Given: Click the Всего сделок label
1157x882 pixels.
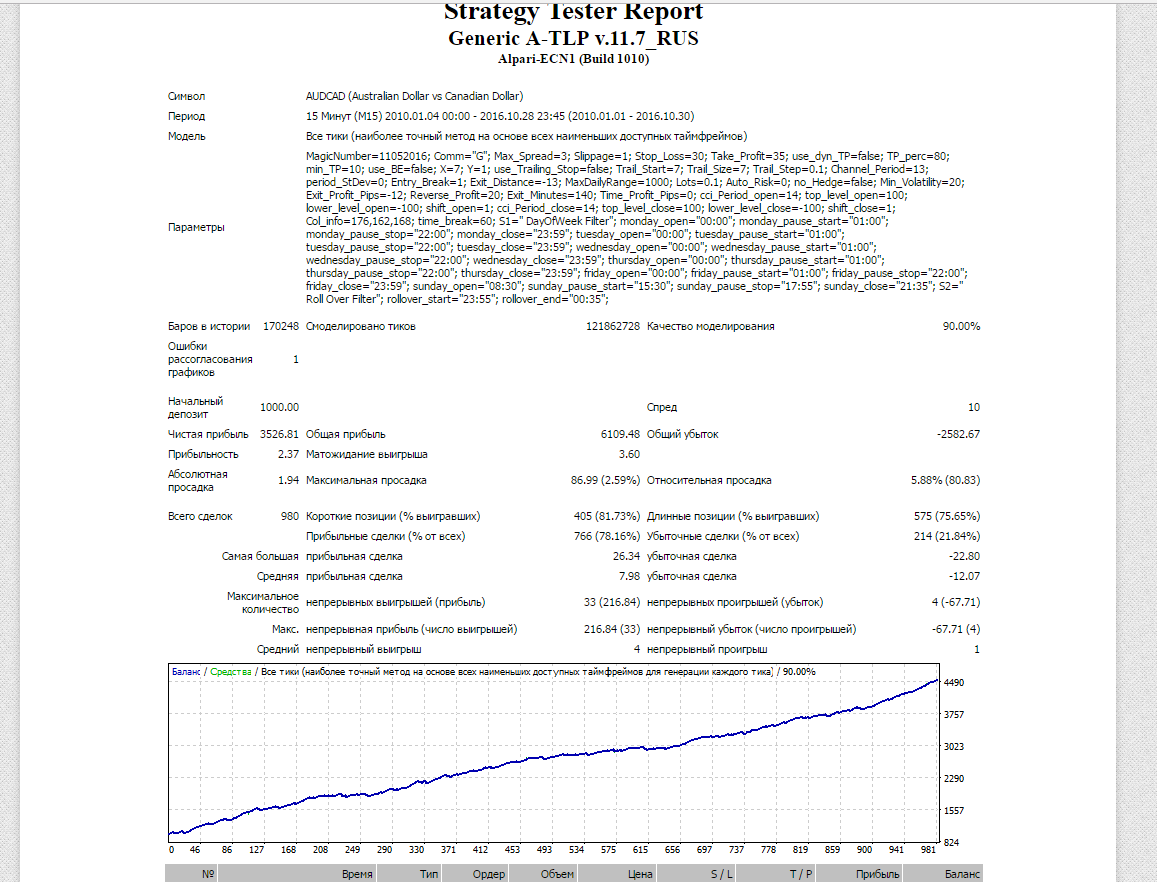Looking at the screenshot, I should coord(200,517).
